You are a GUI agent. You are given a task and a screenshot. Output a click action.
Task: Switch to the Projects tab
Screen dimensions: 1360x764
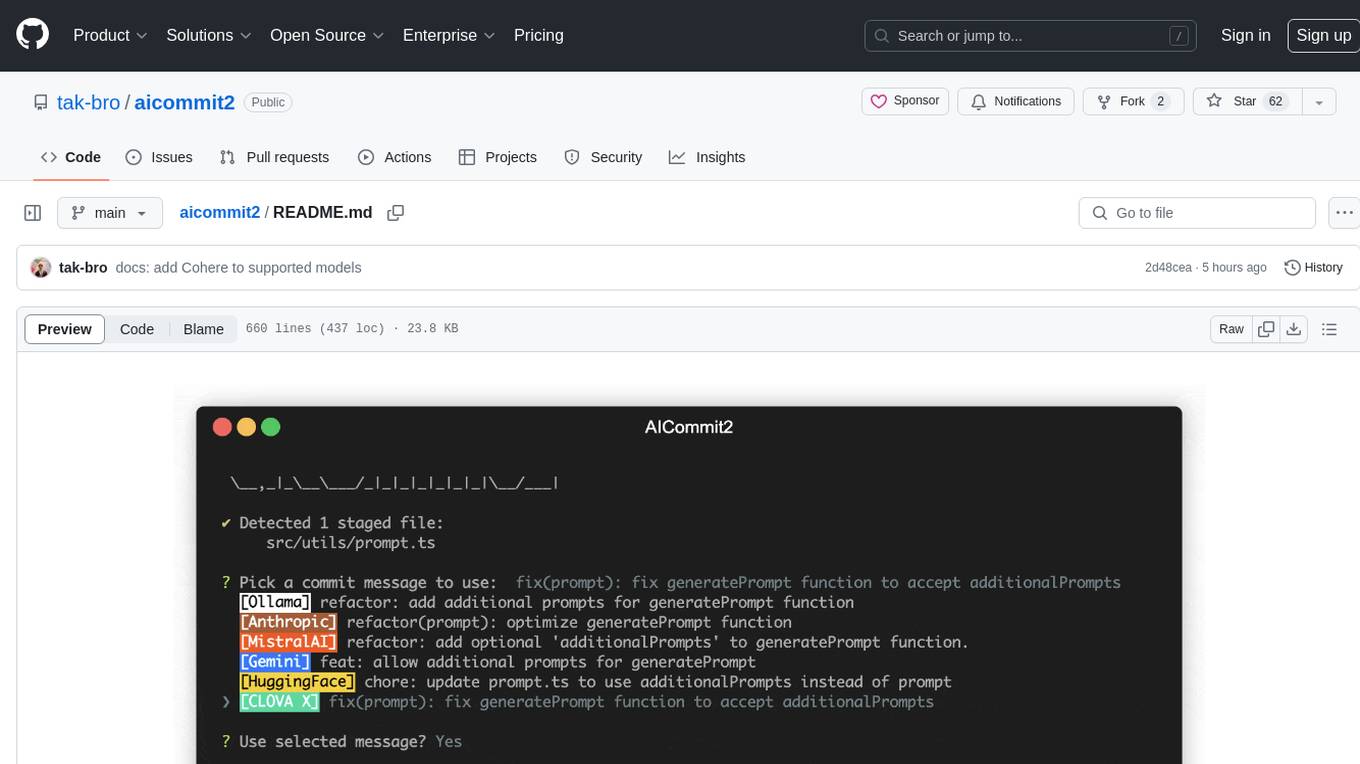tap(498, 157)
